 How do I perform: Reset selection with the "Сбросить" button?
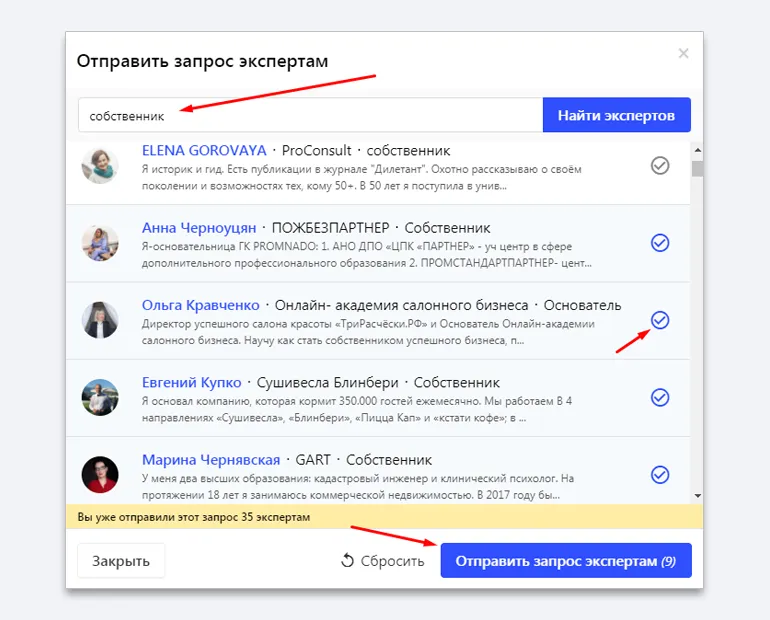pos(383,561)
